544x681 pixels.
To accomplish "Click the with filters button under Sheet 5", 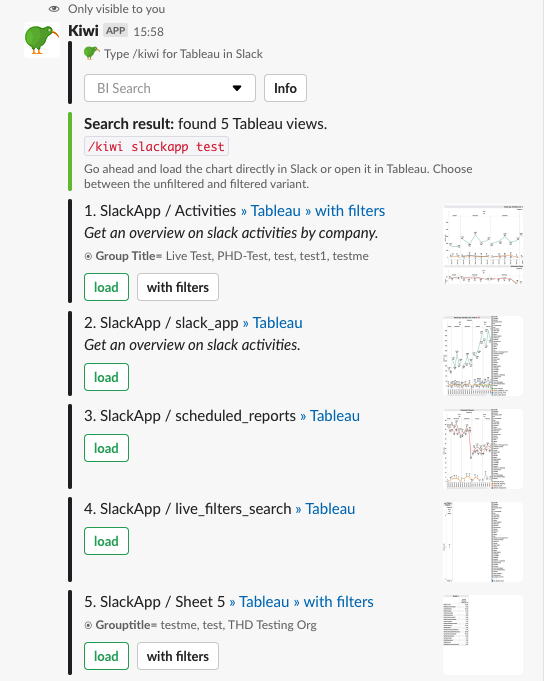I will pos(178,656).
